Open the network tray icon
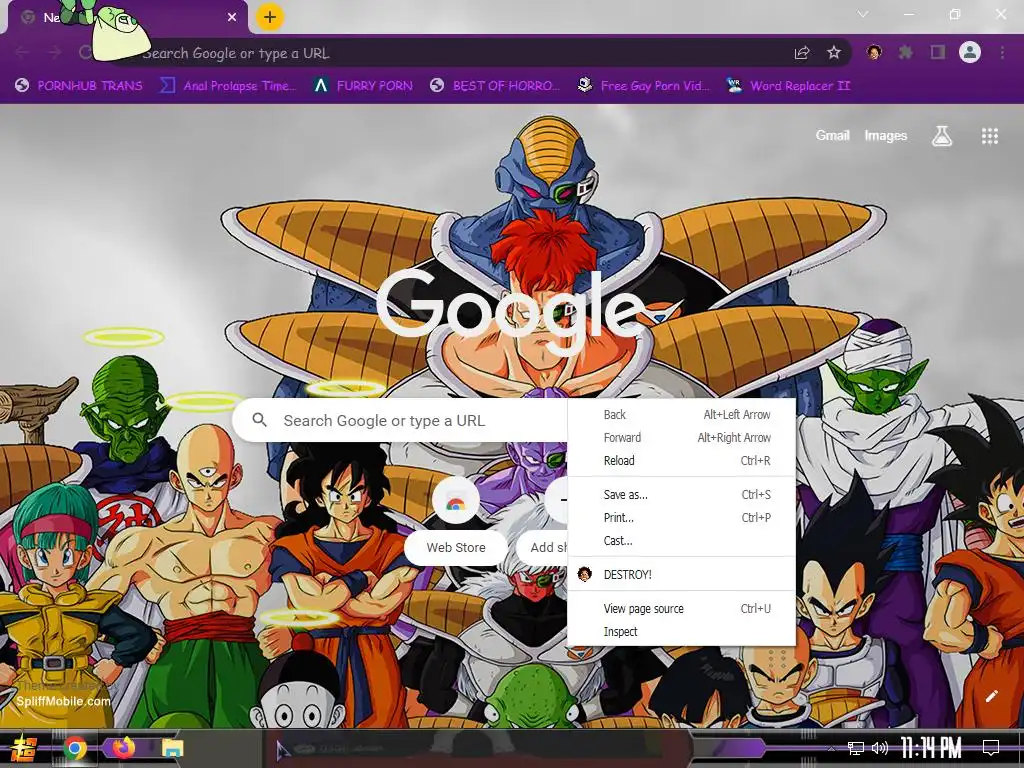Viewport: 1024px width, 768px height. pos(856,748)
